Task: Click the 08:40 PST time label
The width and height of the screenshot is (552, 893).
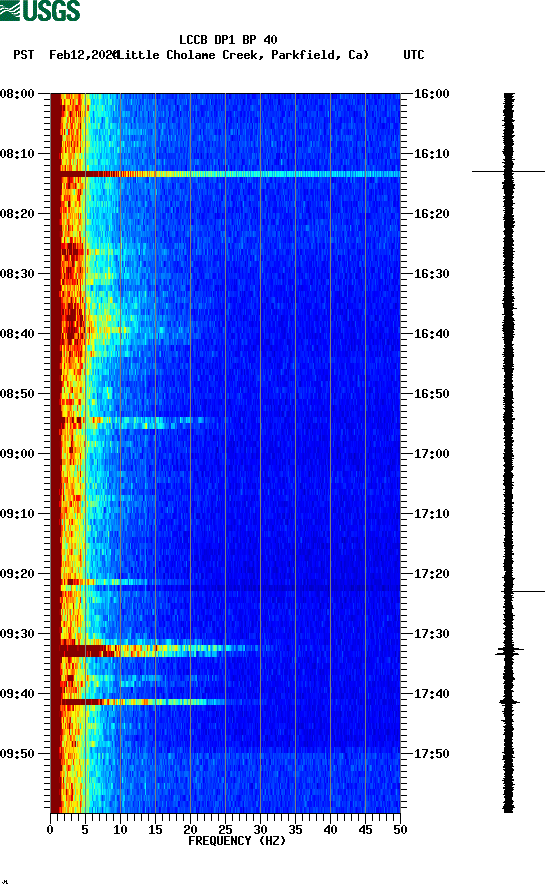Action: coord(18,334)
